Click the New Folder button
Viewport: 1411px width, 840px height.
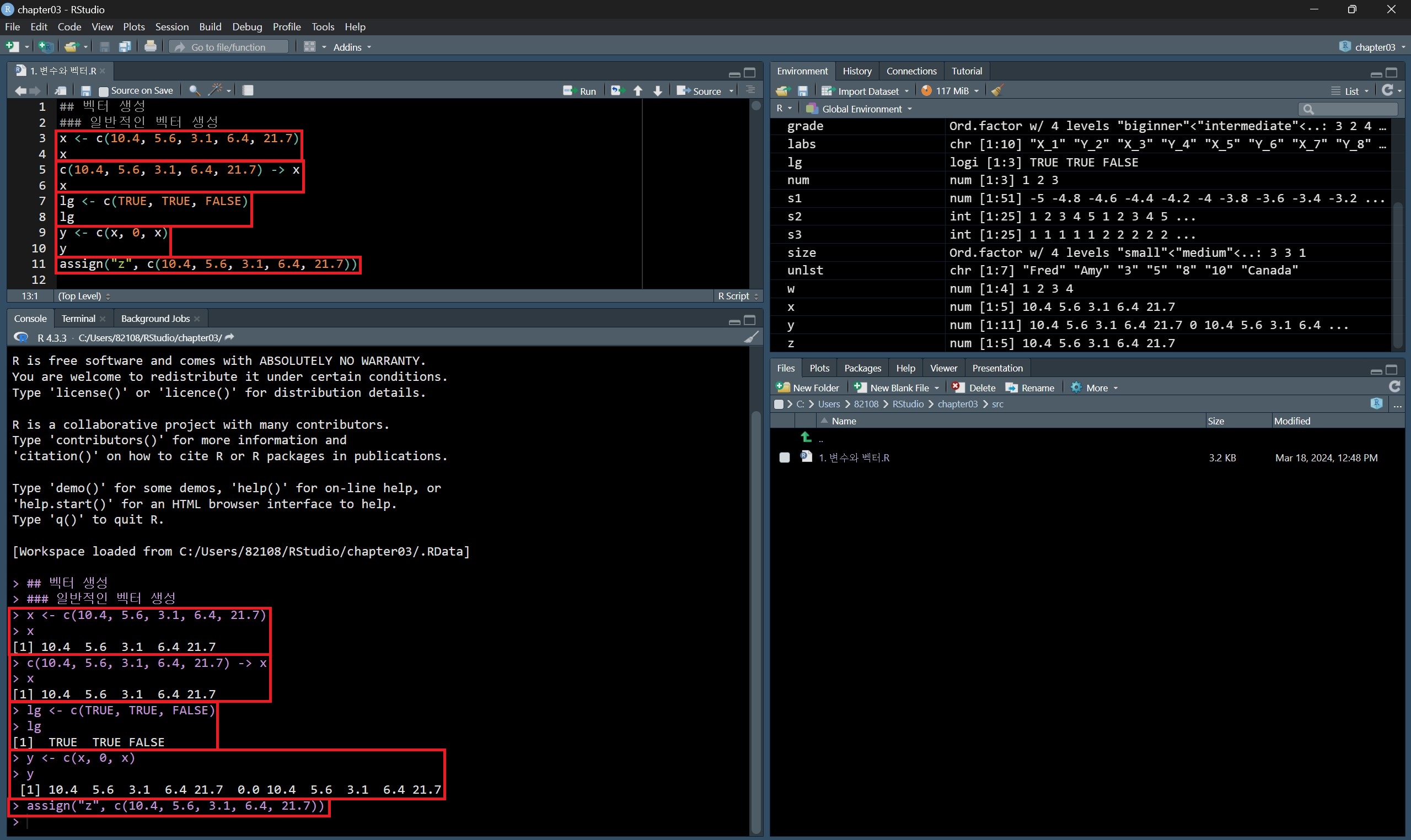(808, 387)
